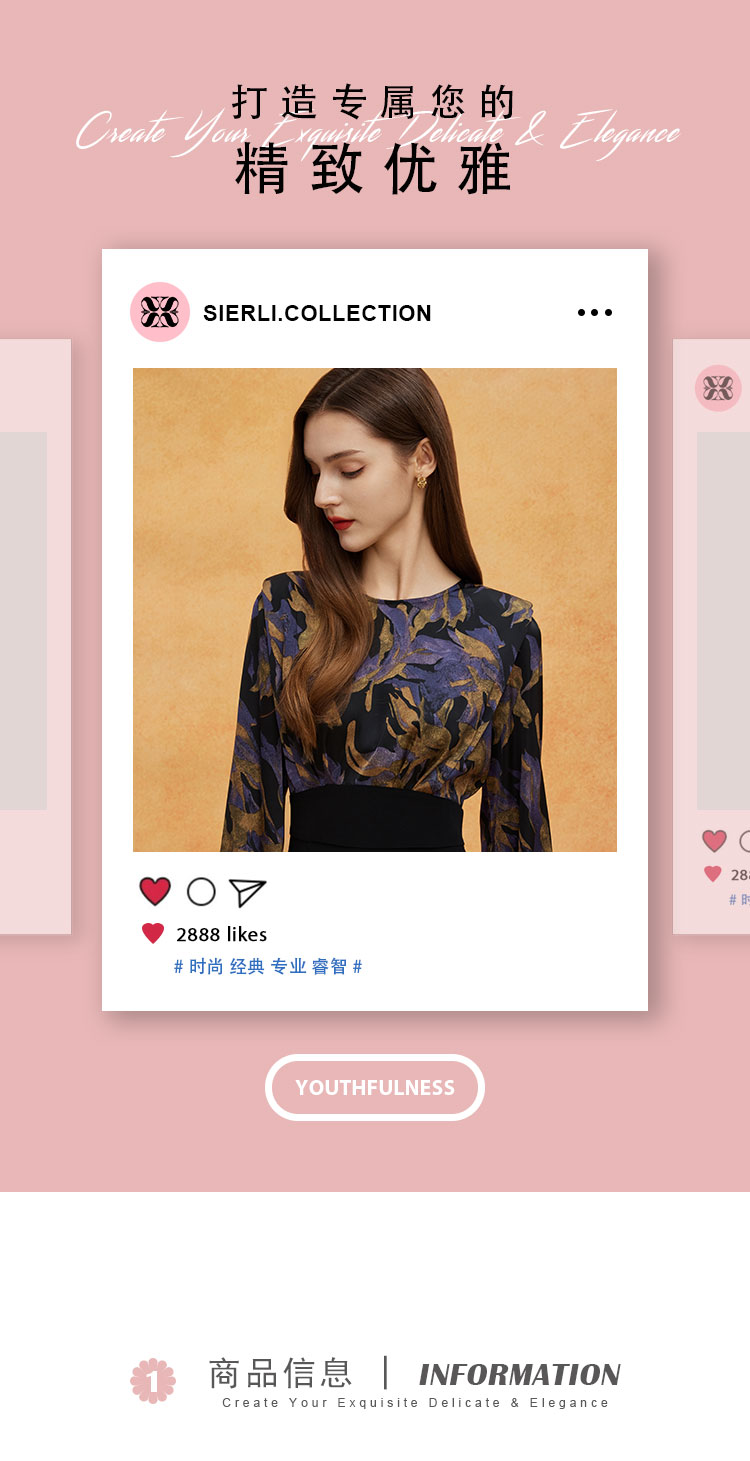The height and width of the screenshot is (1461, 750).
Task: Select the partially visible left post card
Action: (x=35, y=637)
